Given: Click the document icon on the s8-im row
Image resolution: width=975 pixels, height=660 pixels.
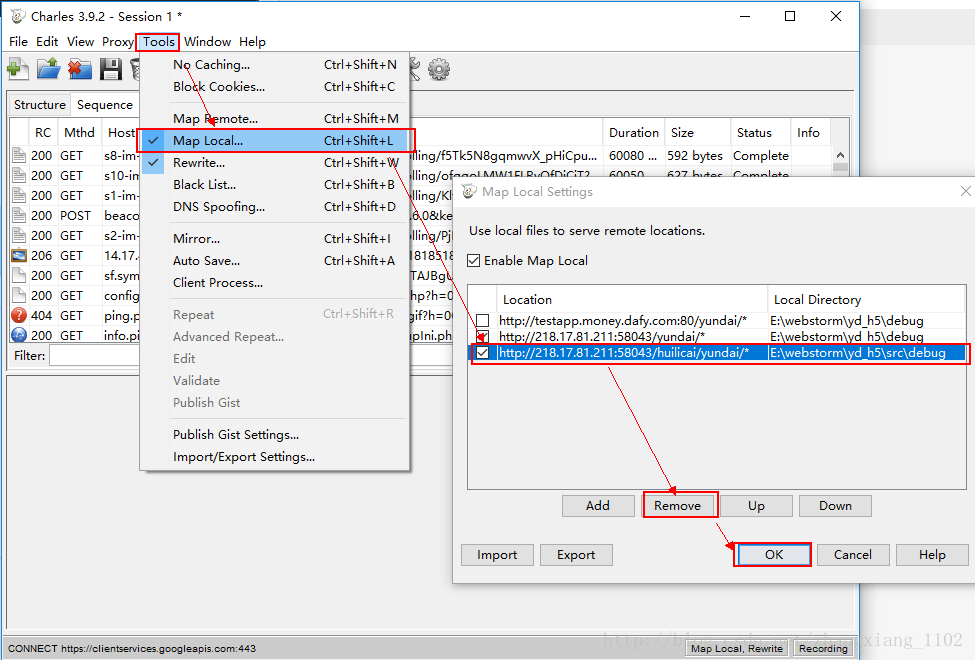Looking at the screenshot, I should [19, 156].
